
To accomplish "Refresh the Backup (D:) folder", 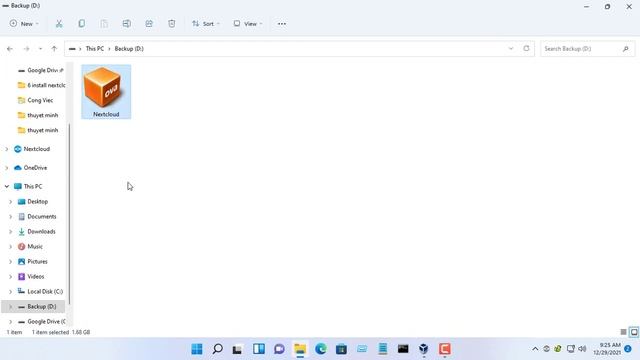I will 526,49.
